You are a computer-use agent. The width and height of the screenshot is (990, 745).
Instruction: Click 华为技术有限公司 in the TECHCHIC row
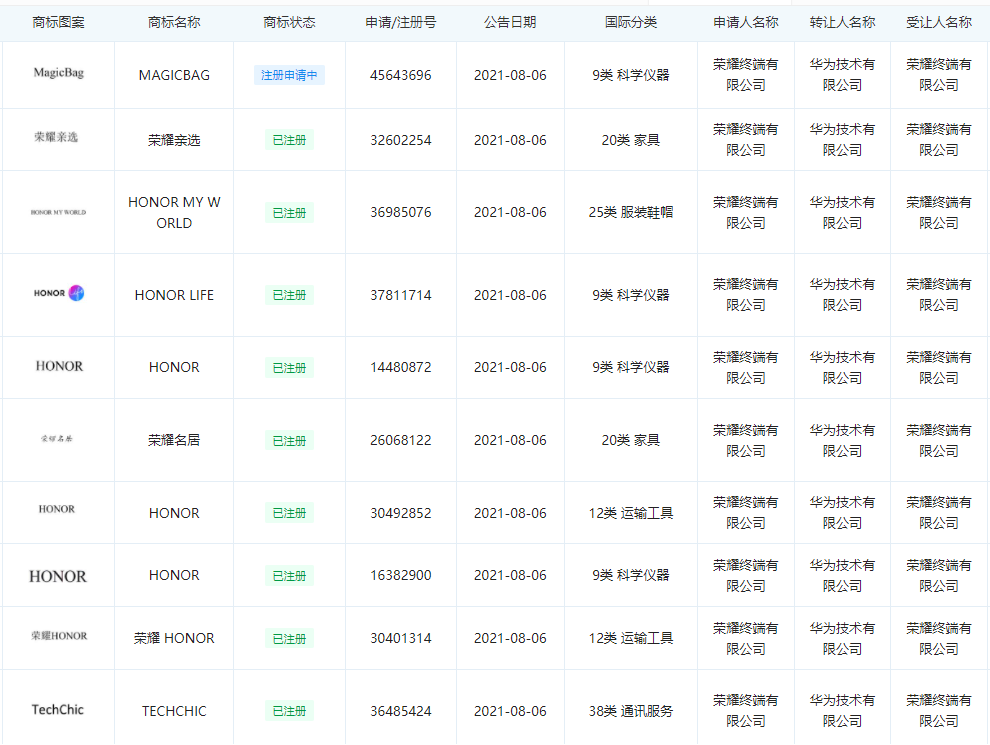pos(842,711)
